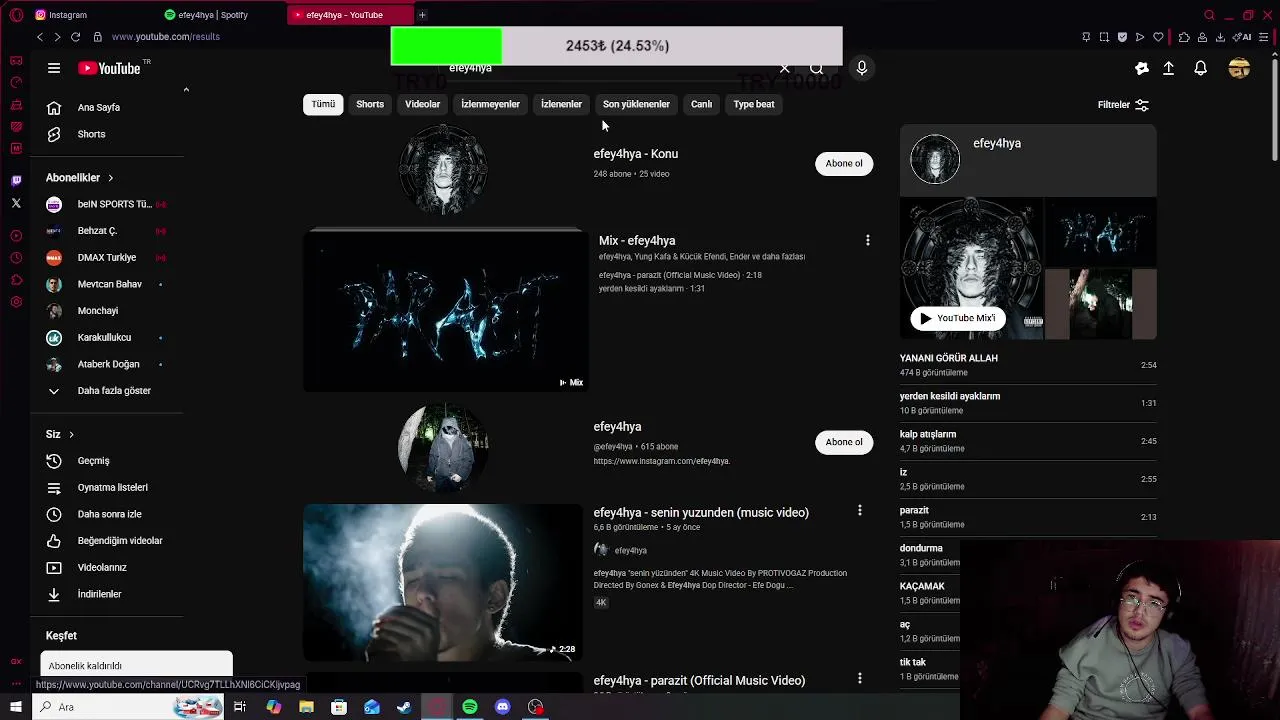Select the İzlenmeyenler filter chip

click(x=490, y=104)
